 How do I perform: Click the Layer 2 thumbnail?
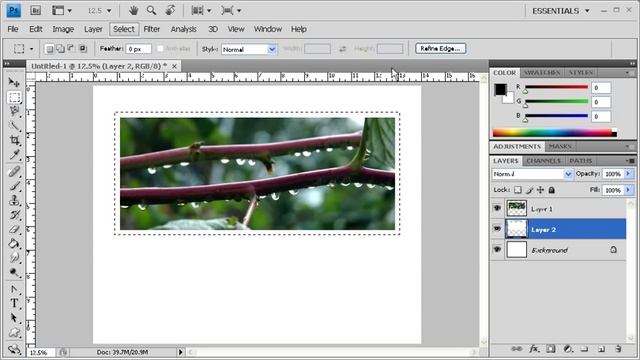(x=516, y=229)
